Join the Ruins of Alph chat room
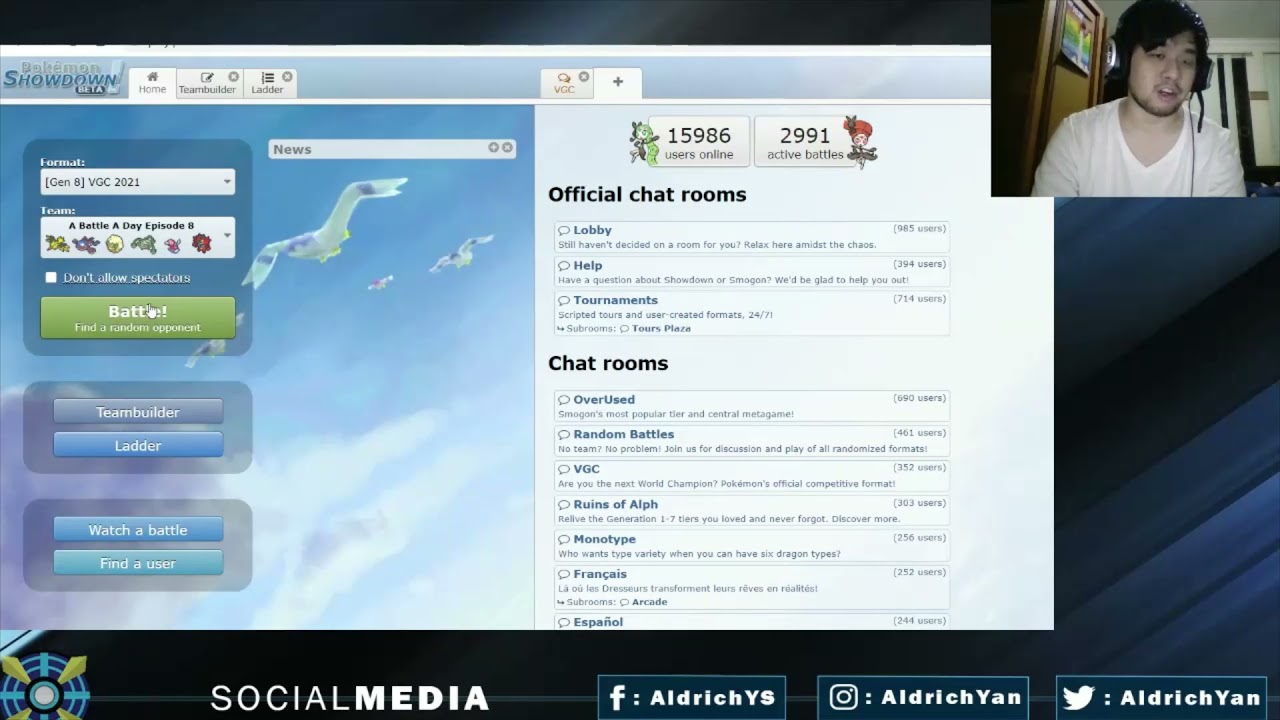1280x720 pixels. [751, 511]
